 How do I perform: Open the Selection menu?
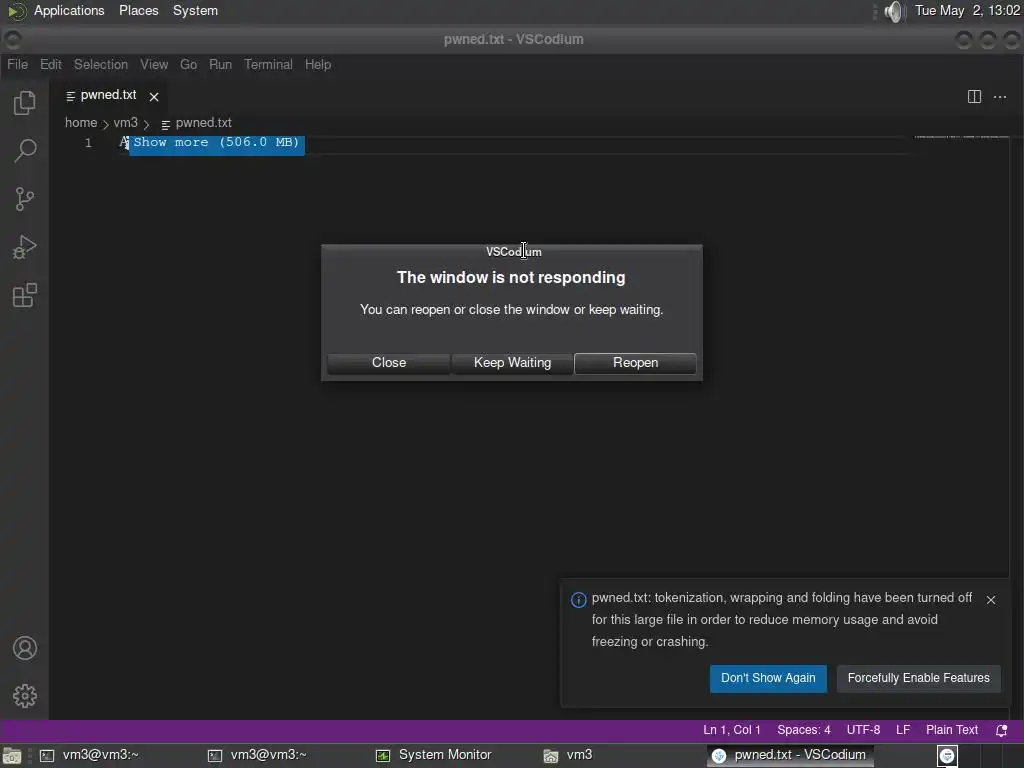pos(101,64)
